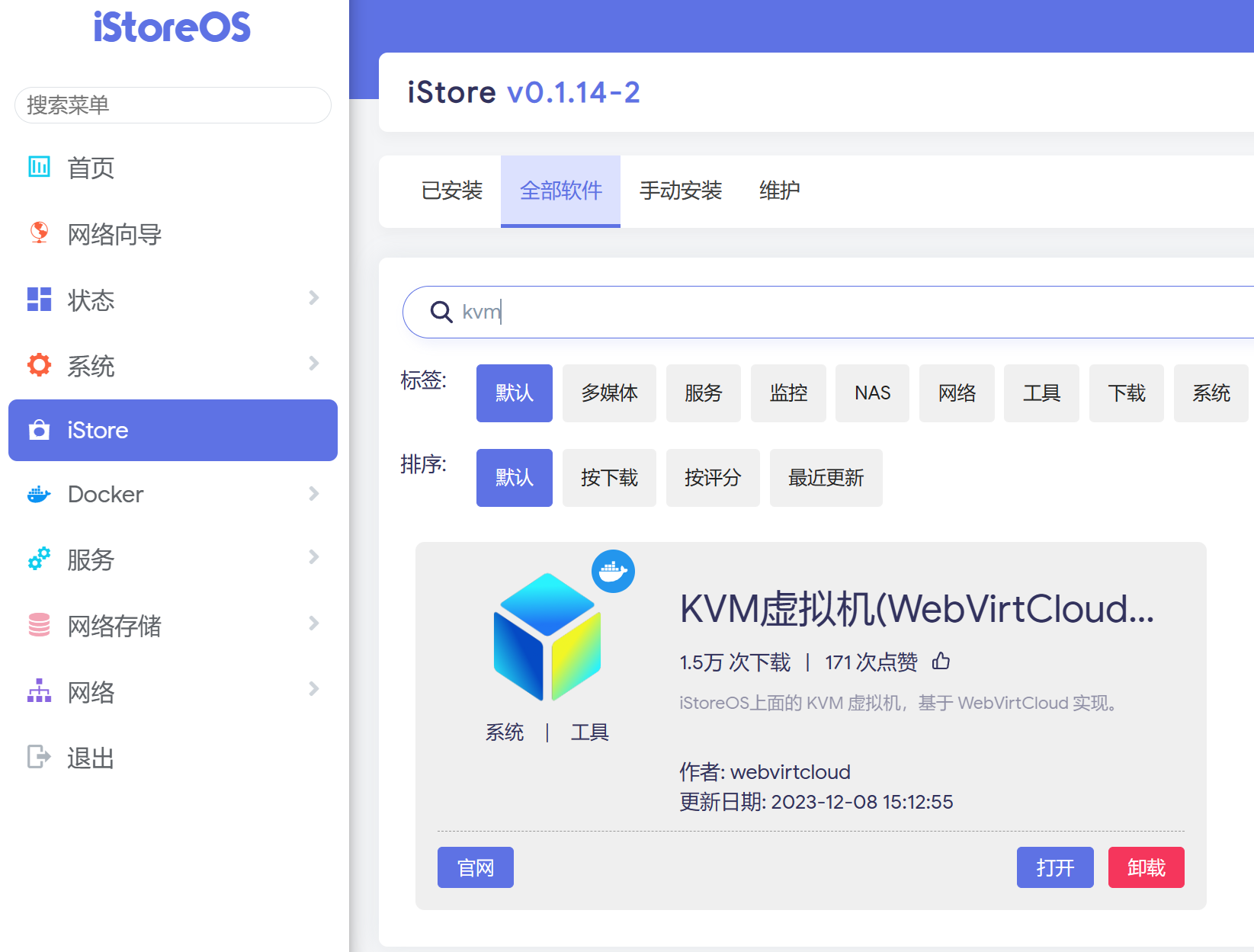1254x952 pixels.
Task: Click the 首页 home icon in sidebar
Action: pyautogui.click(x=39, y=166)
